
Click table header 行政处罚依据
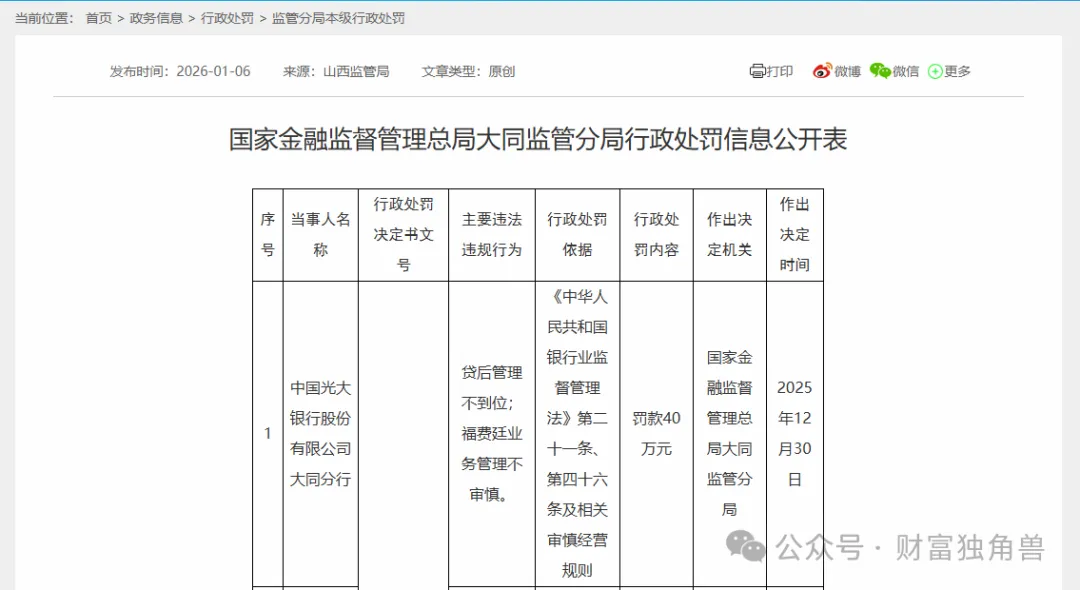pos(577,235)
